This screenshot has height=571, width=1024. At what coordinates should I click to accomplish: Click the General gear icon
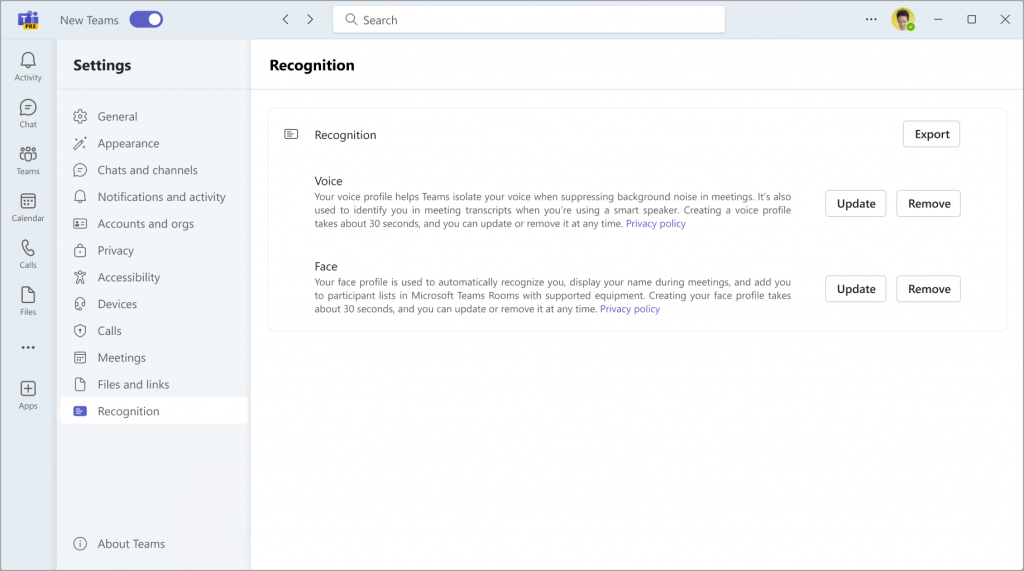point(80,116)
